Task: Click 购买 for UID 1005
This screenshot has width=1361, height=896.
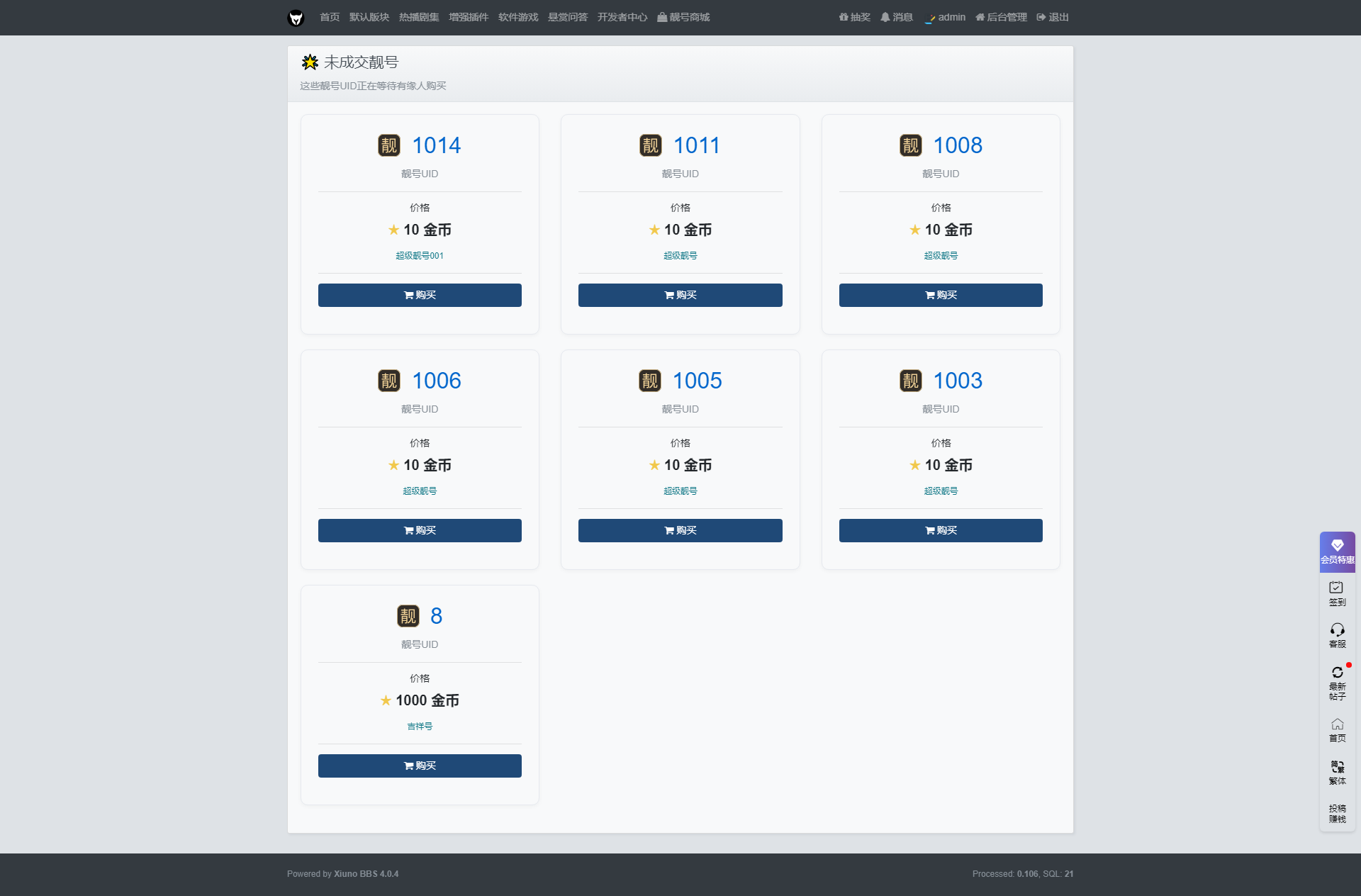Action: pyautogui.click(x=680, y=530)
